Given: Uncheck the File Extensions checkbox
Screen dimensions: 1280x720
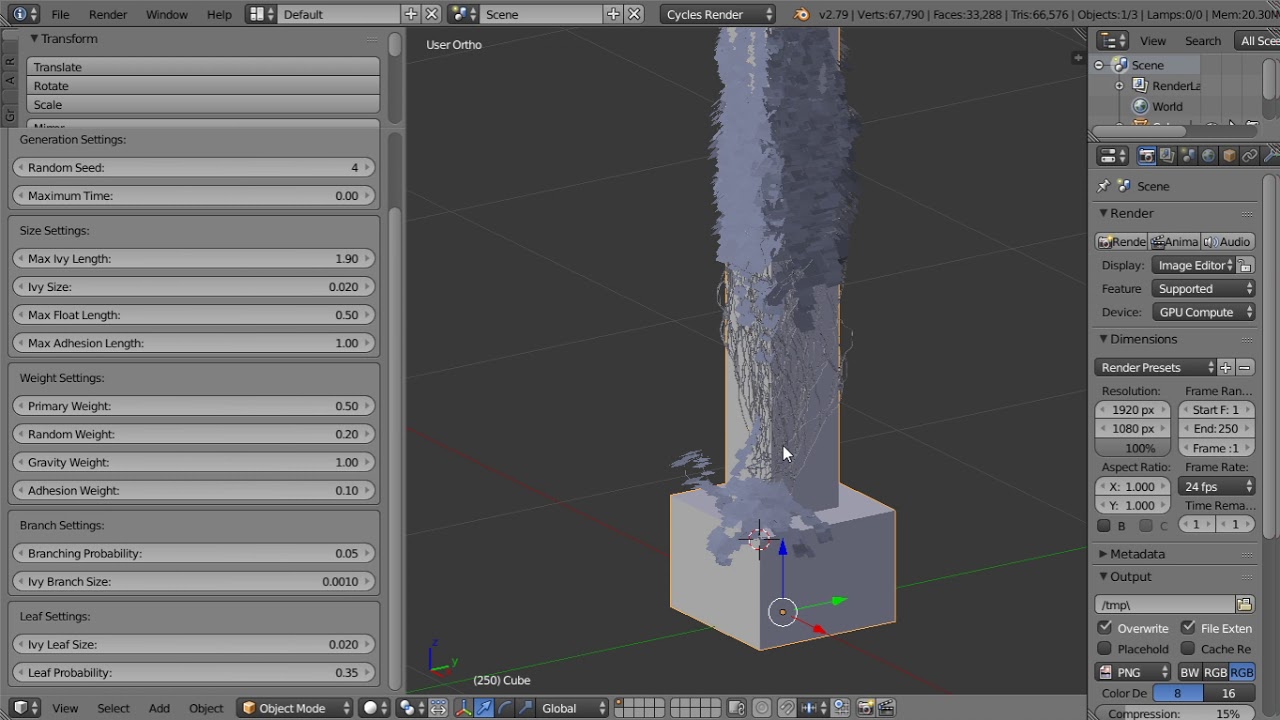Looking at the screenshot, I should [x=1188, y=628].
